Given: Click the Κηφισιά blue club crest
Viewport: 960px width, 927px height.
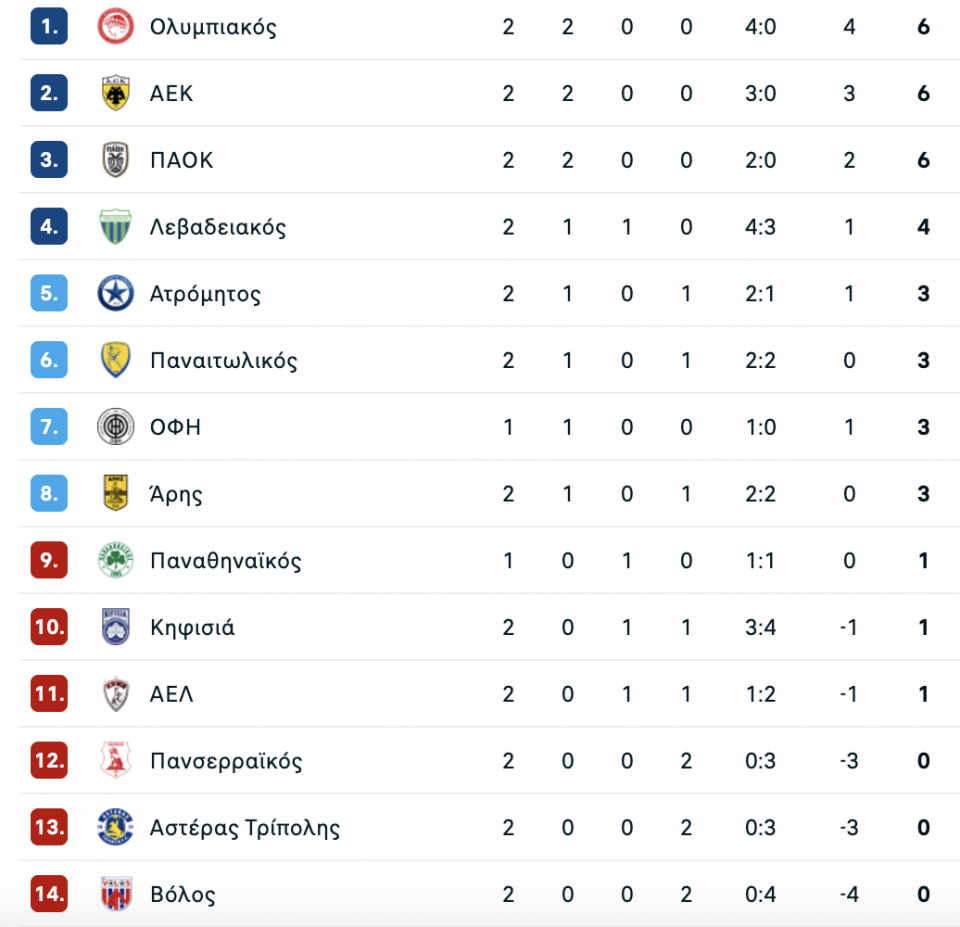Looking at the screenshot, I should pyautogui.click(x=116, y=628).
